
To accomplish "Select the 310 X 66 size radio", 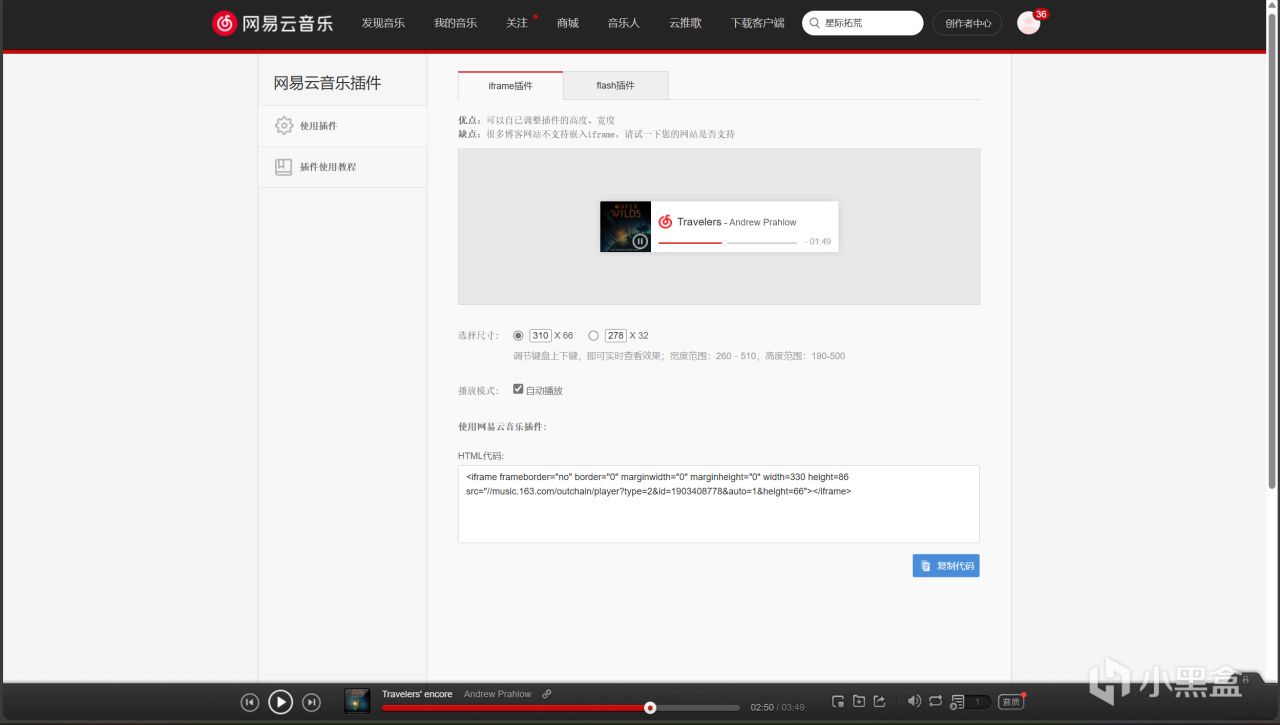I will 518,336.
